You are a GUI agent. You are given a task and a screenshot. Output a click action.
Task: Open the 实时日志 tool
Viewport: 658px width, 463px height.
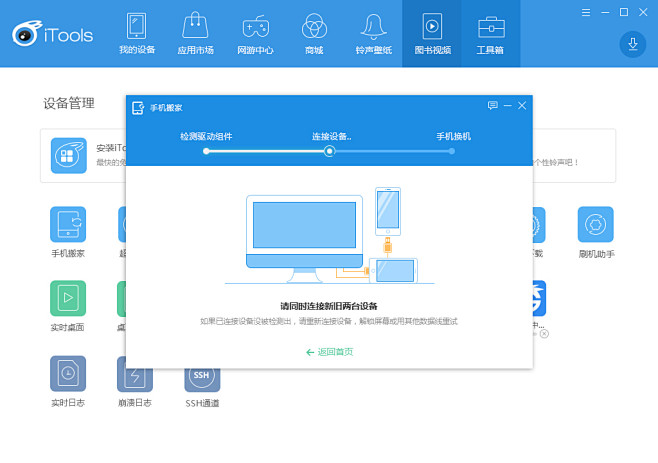point(68,373)
